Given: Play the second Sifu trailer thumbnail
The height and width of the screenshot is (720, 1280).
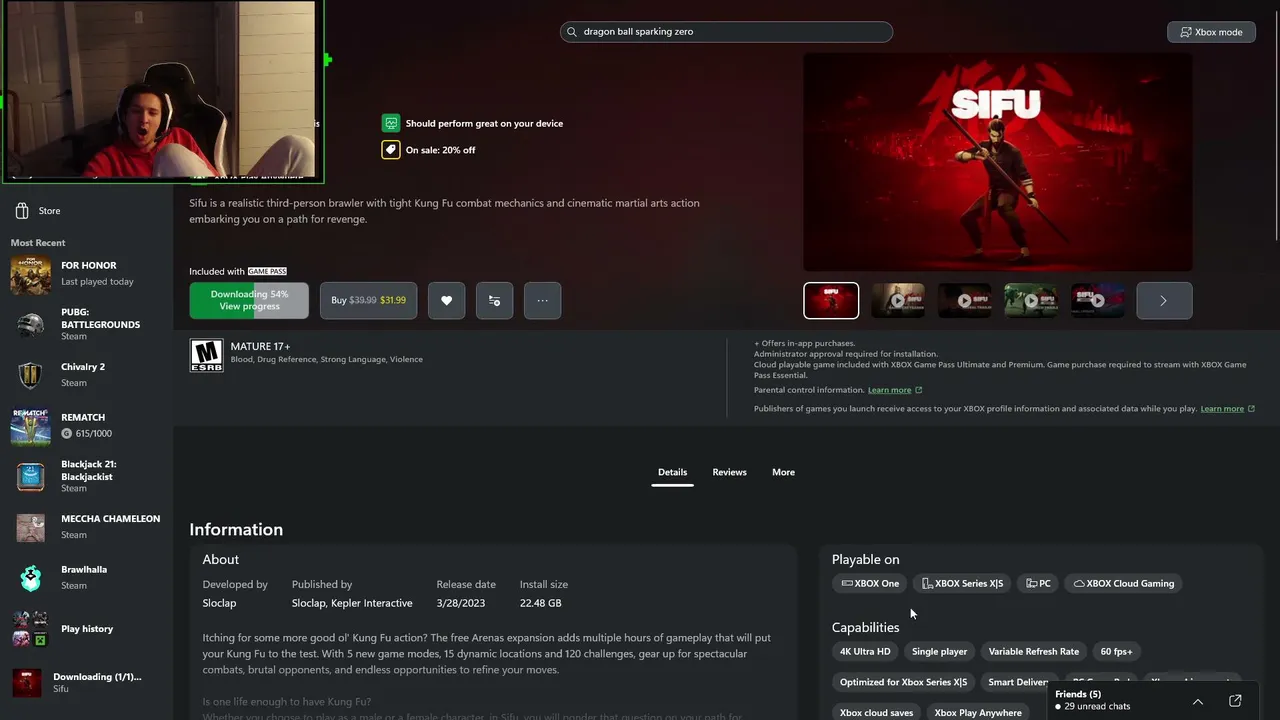Looking at the screenshot, I should 898,300.
